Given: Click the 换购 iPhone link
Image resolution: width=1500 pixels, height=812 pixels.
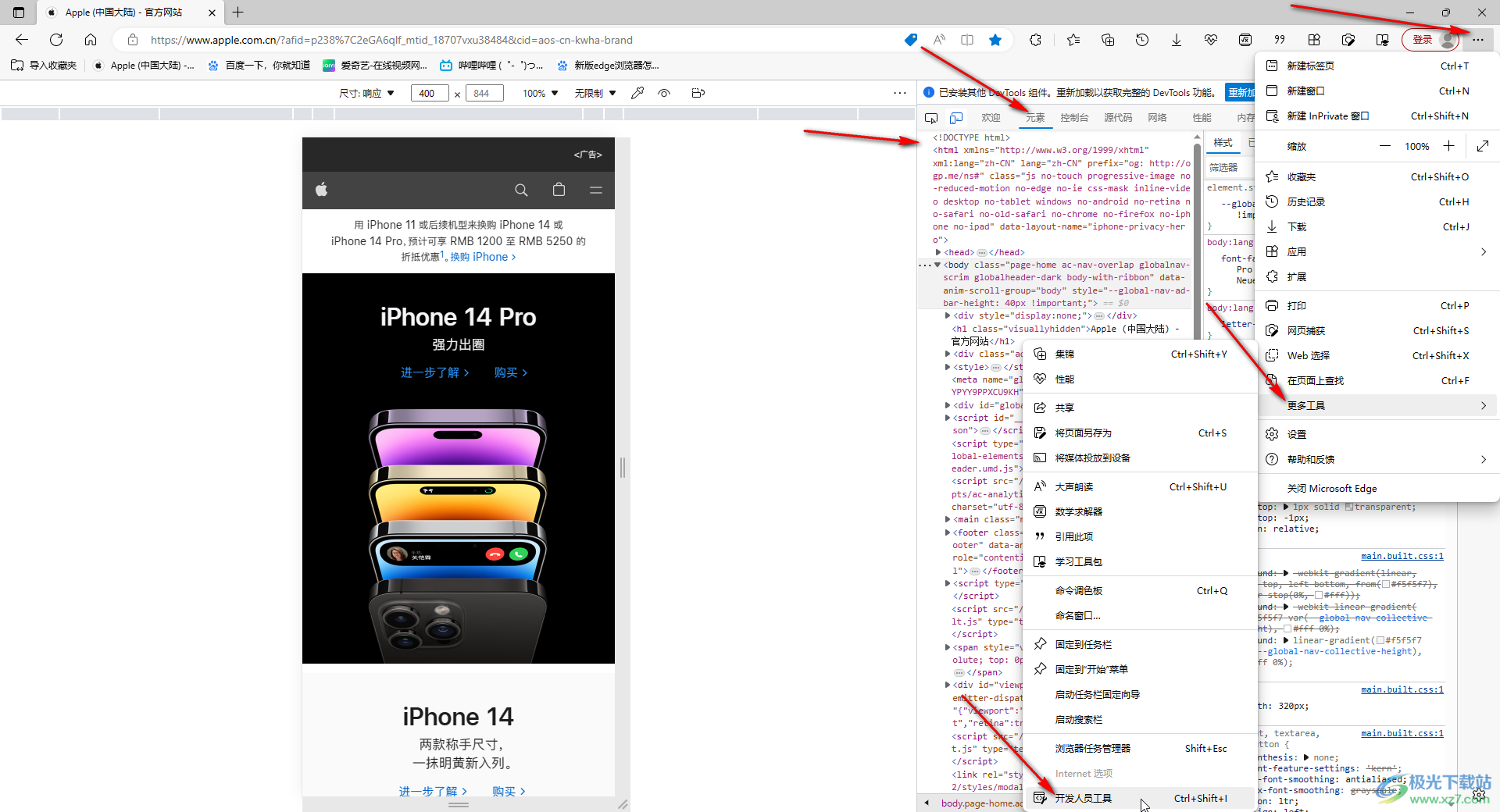Looking at the screenshot, I should 483,257.
